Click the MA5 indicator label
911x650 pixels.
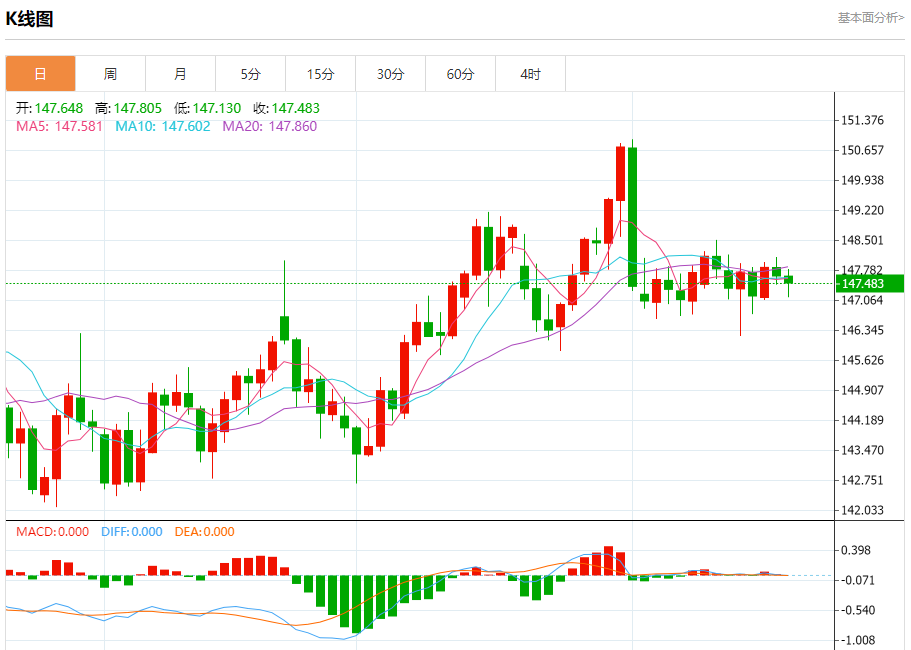59,126
